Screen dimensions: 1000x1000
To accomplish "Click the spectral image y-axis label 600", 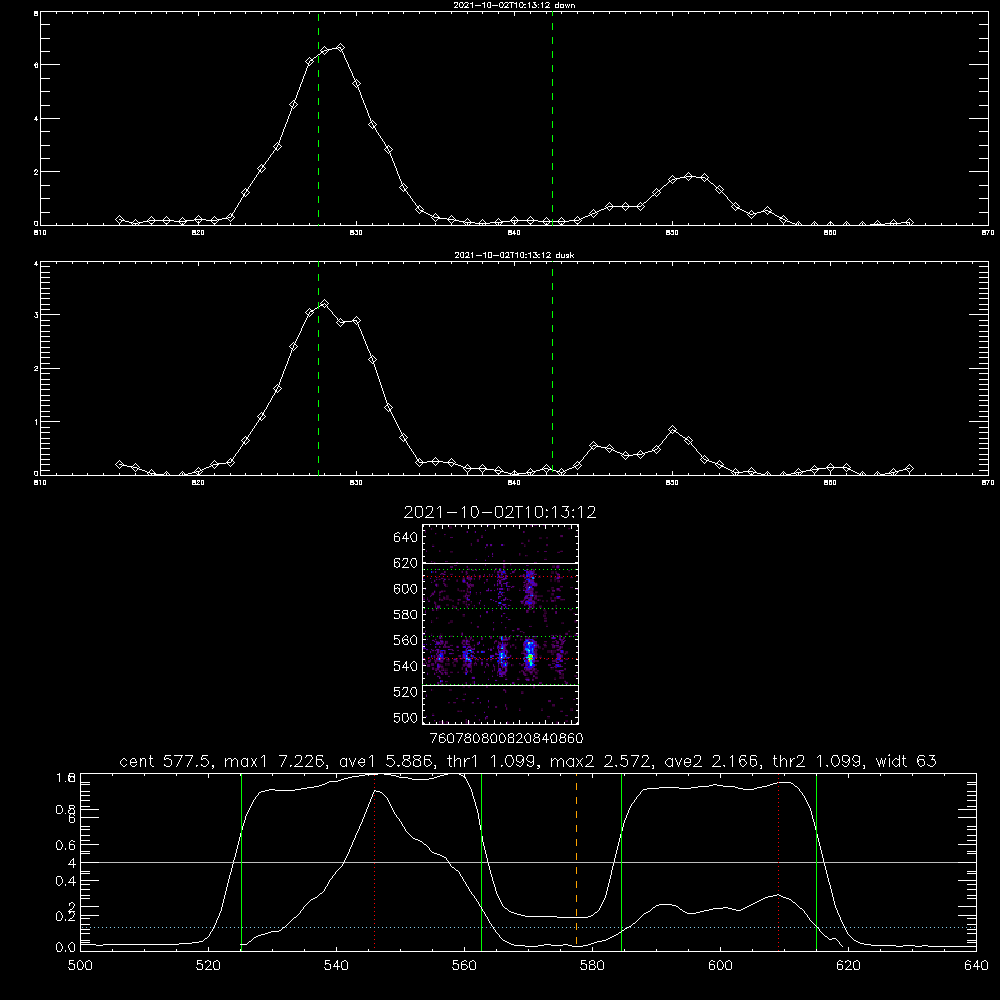I will click(x=406, y=589).
